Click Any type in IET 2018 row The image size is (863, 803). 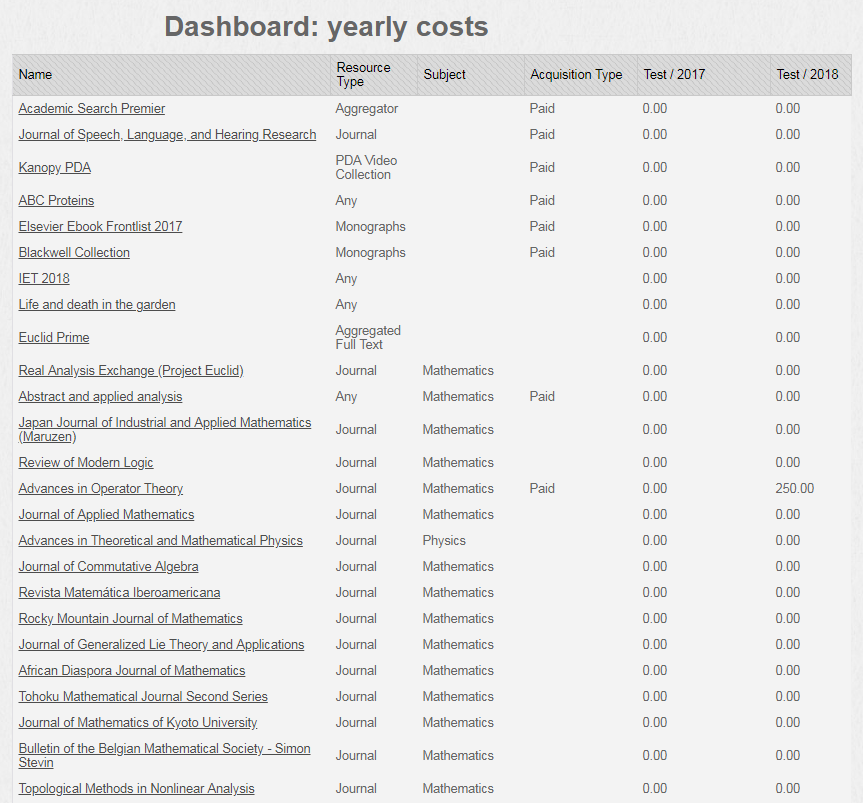tap(346, 278)
